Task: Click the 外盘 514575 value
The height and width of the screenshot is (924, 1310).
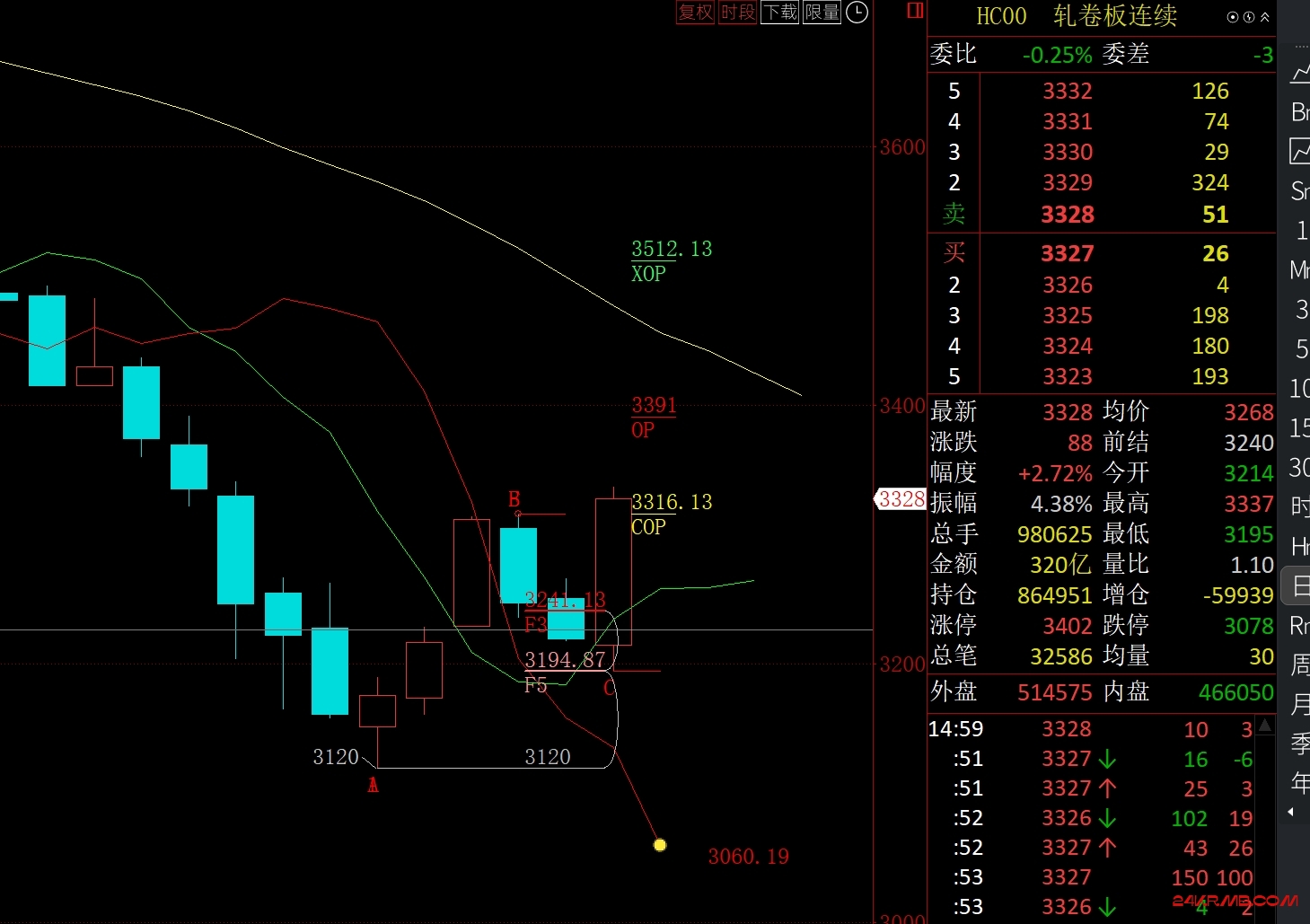Action: [1055, 692]
